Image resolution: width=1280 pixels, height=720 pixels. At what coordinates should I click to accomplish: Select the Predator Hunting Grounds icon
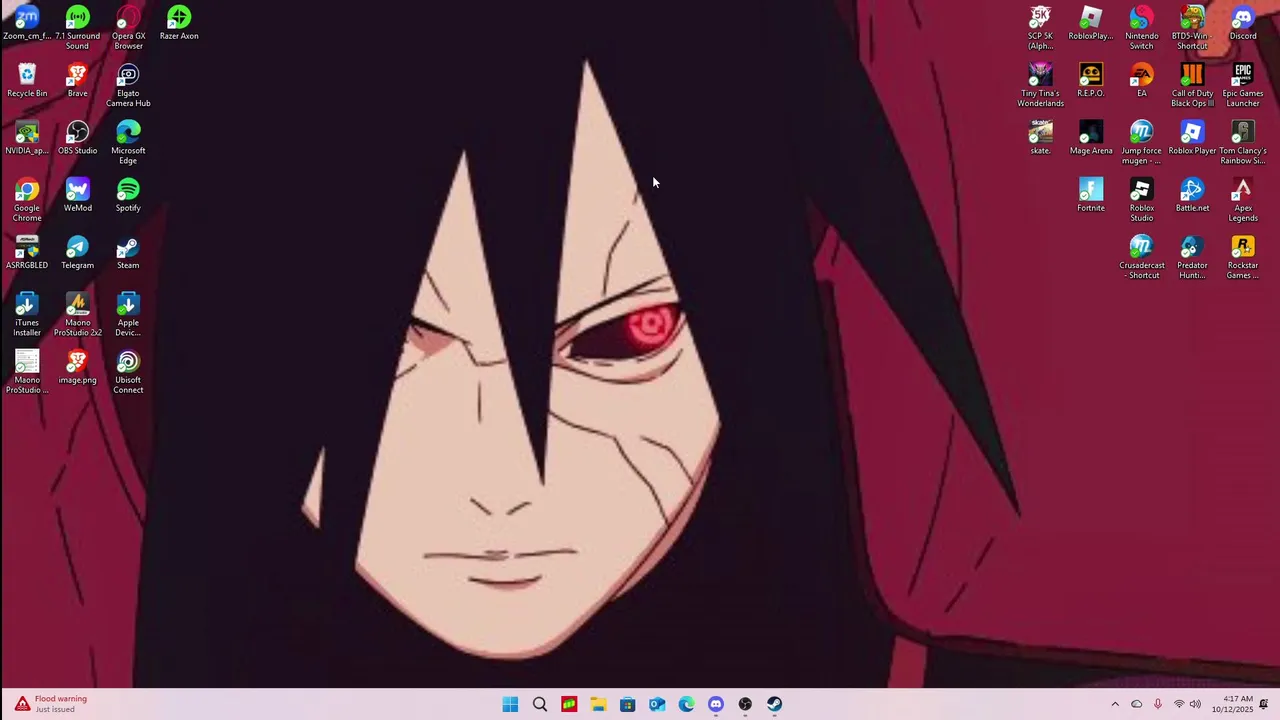coord(1192,258)
